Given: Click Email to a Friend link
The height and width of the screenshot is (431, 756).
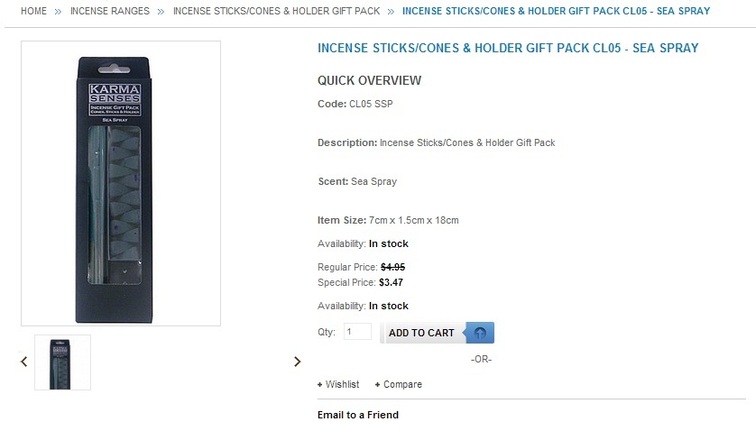Looking at the screenshot, I should (358, 415).
